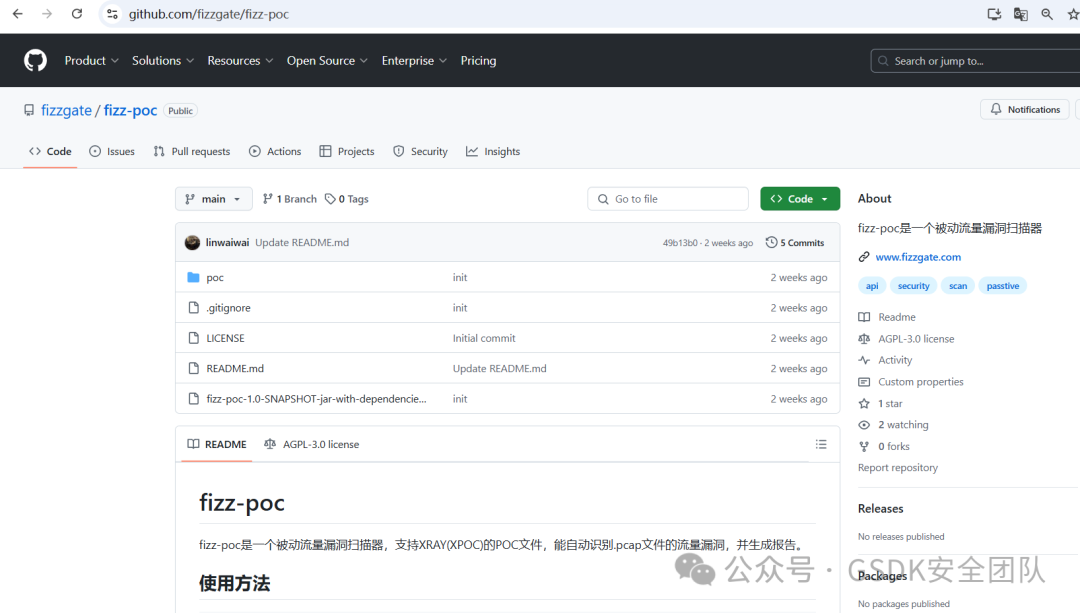View the 1 star stargazers link
The width and height of the screenshot is (1080, 613).
click(880, 404)
